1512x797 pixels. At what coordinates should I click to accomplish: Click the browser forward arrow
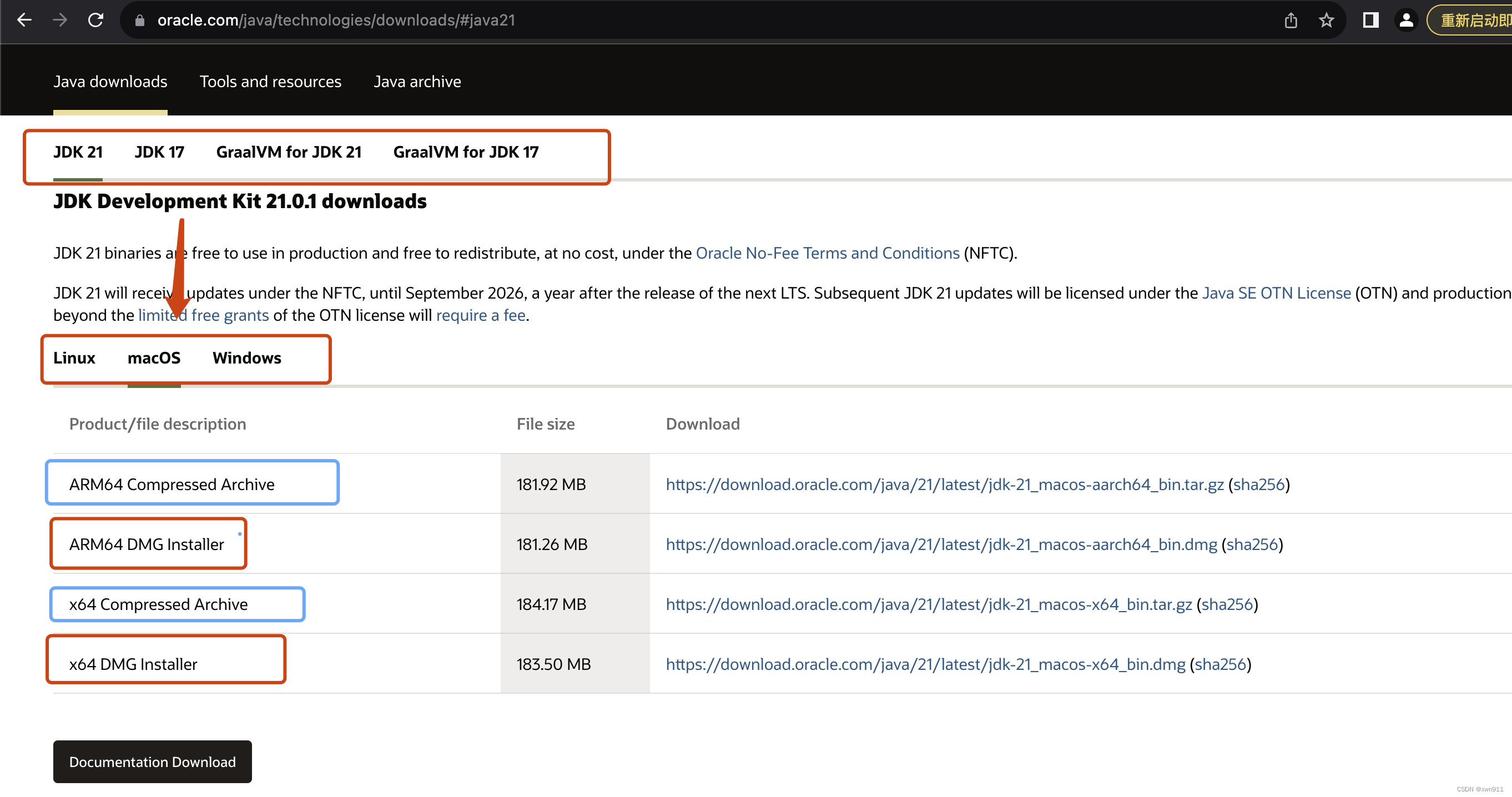[60, 21]
